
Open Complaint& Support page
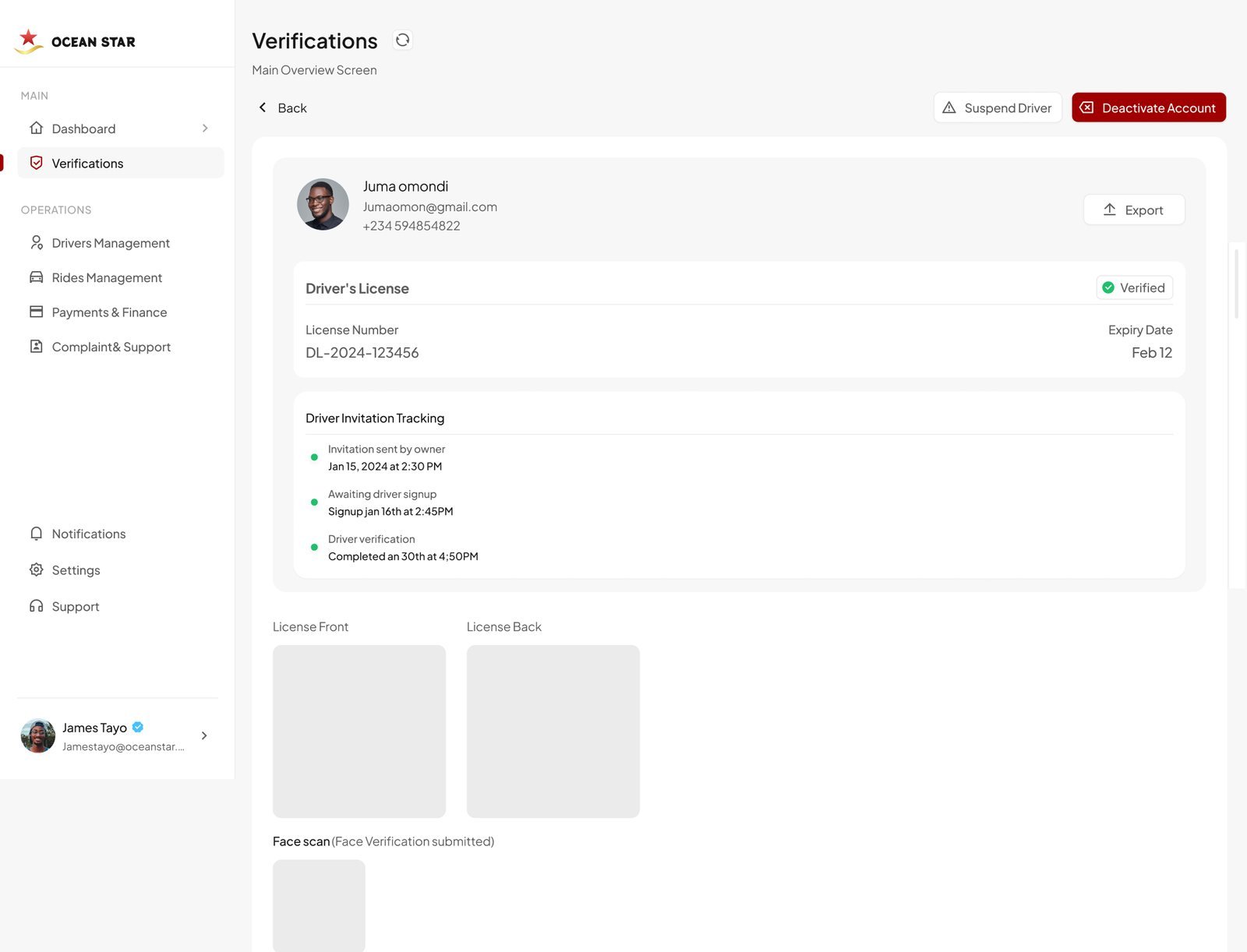(120, 347)
